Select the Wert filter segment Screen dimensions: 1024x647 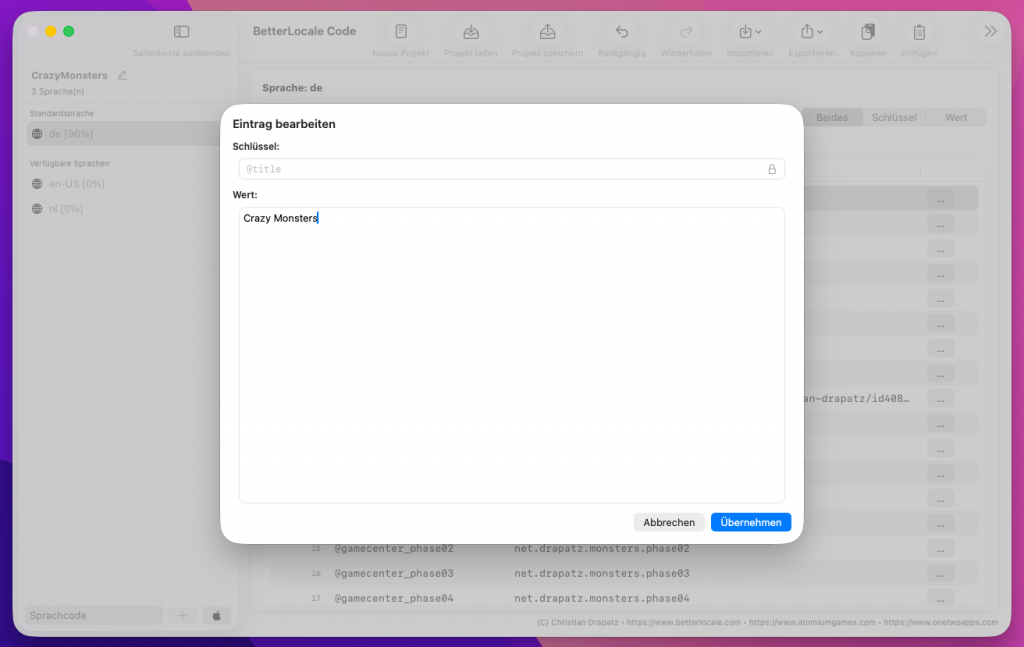tap(956, 117)
